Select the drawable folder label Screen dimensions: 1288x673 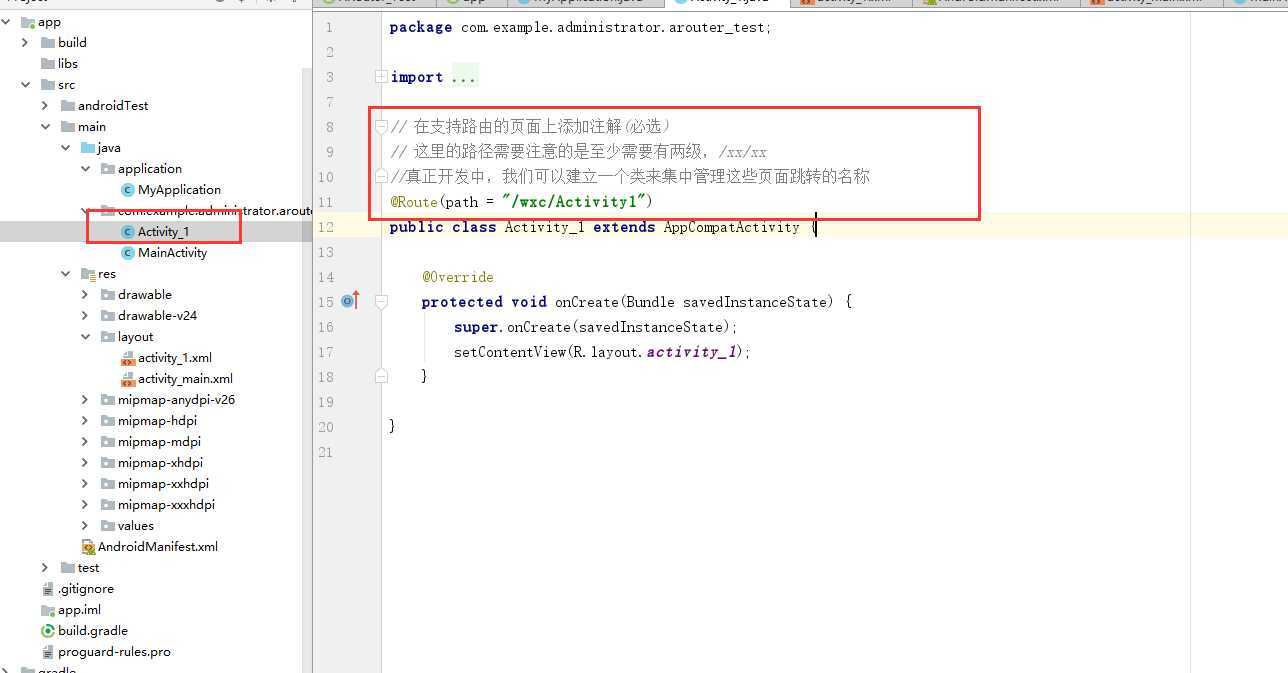click(x=145, y=295)
